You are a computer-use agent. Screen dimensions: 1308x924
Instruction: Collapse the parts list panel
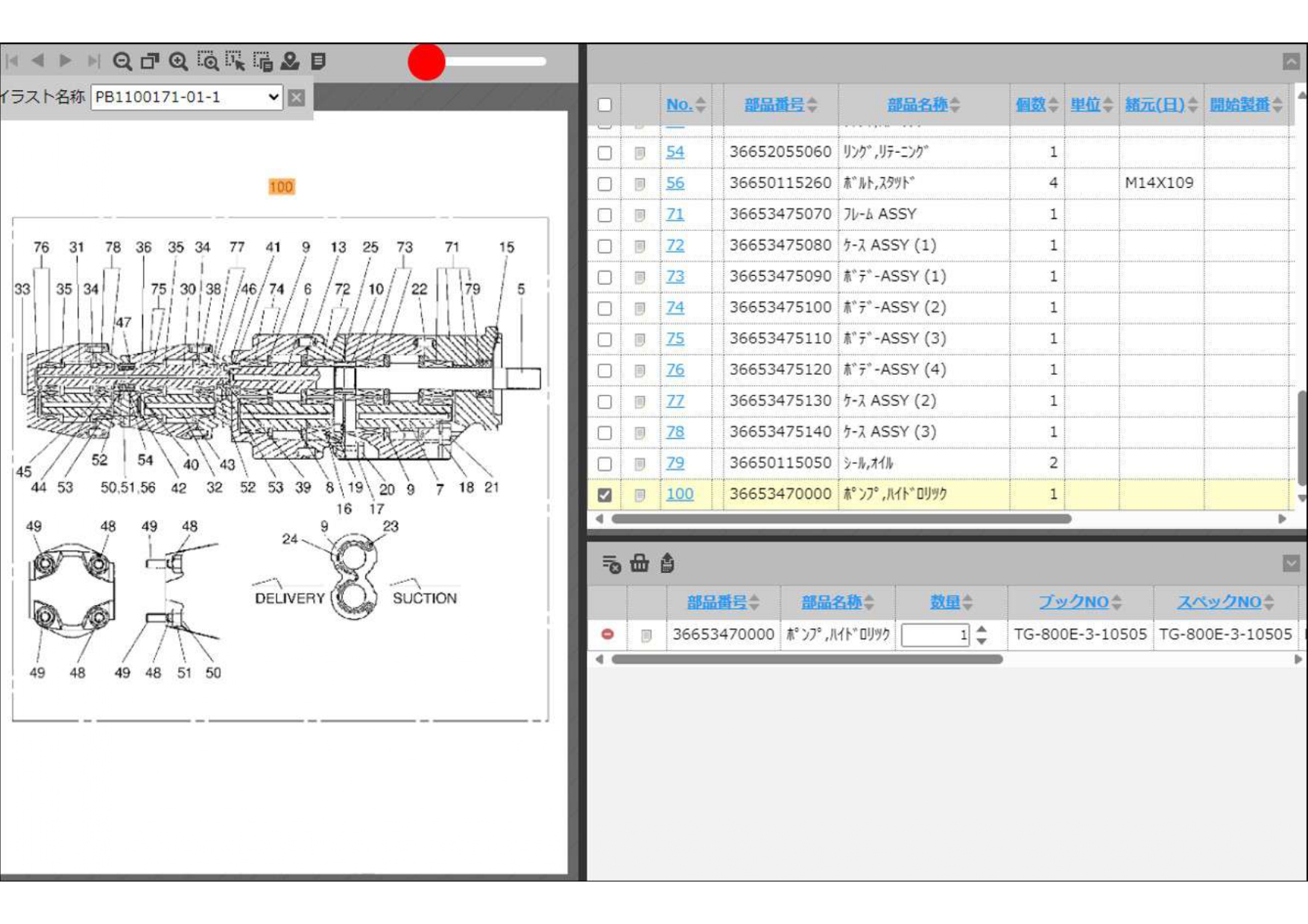(1291, 62)
